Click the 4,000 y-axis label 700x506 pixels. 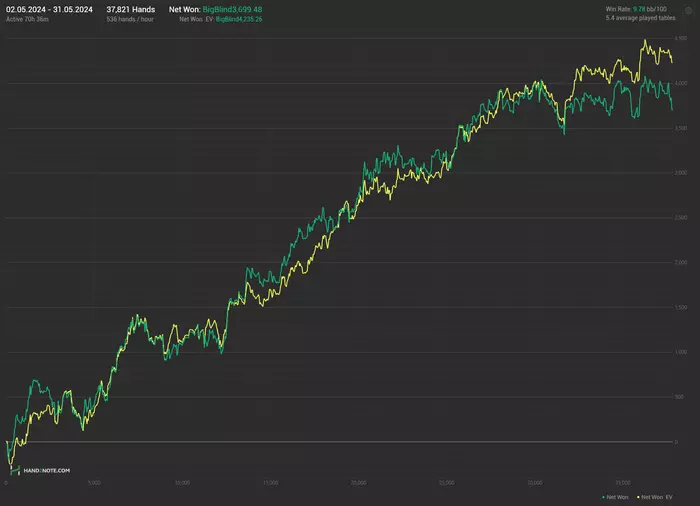(x=681, y=83)
